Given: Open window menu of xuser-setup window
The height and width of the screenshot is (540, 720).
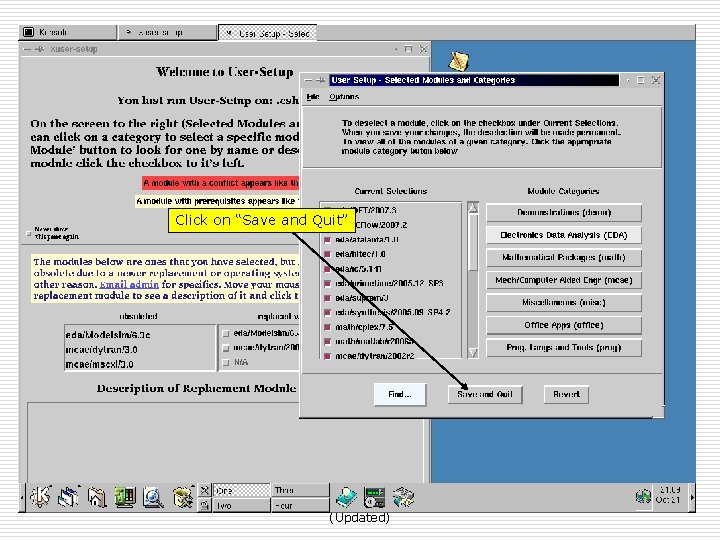Looking at the screenshot, I should click(x=28, y=49).
